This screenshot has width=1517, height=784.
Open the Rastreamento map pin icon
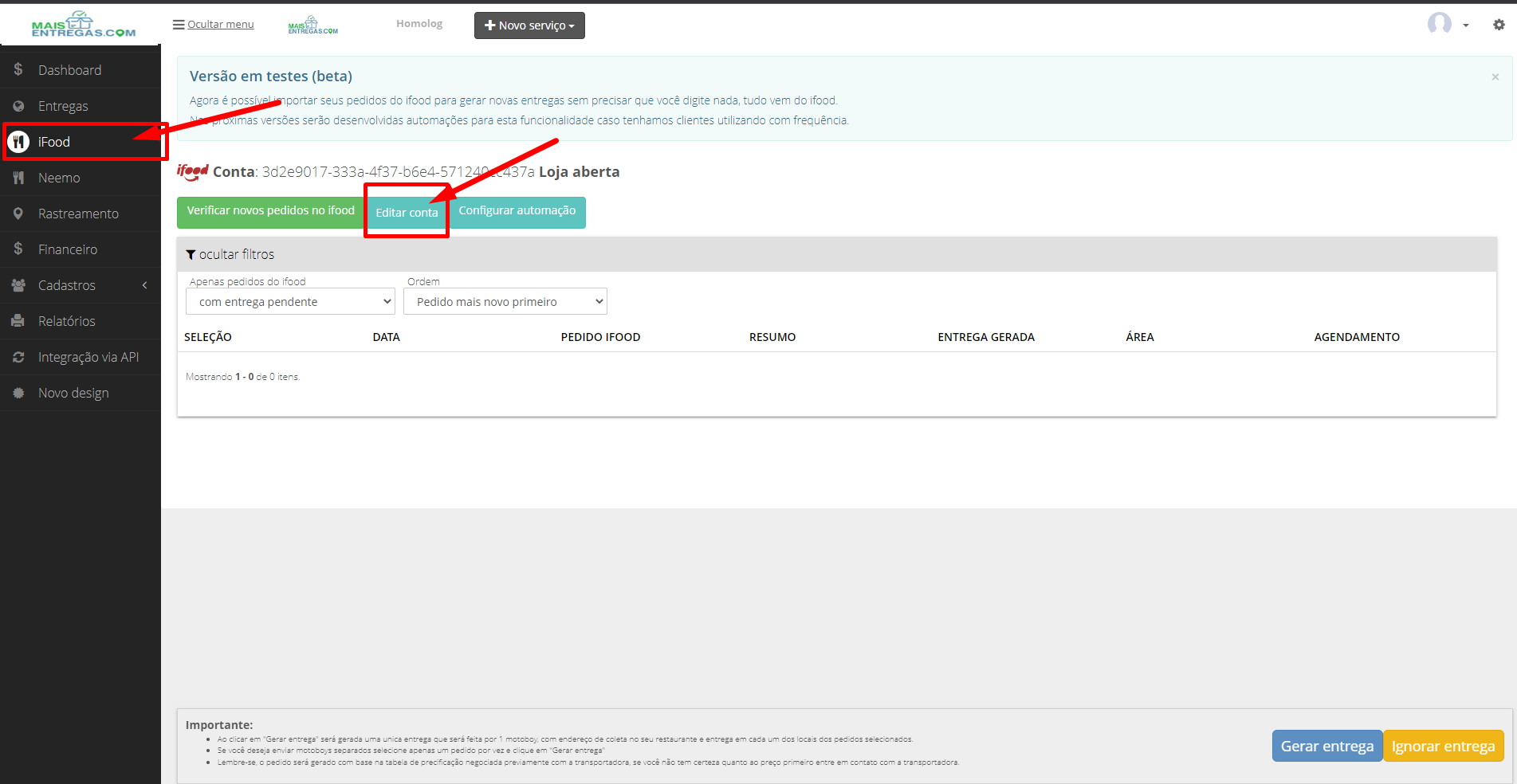[18, 214]
